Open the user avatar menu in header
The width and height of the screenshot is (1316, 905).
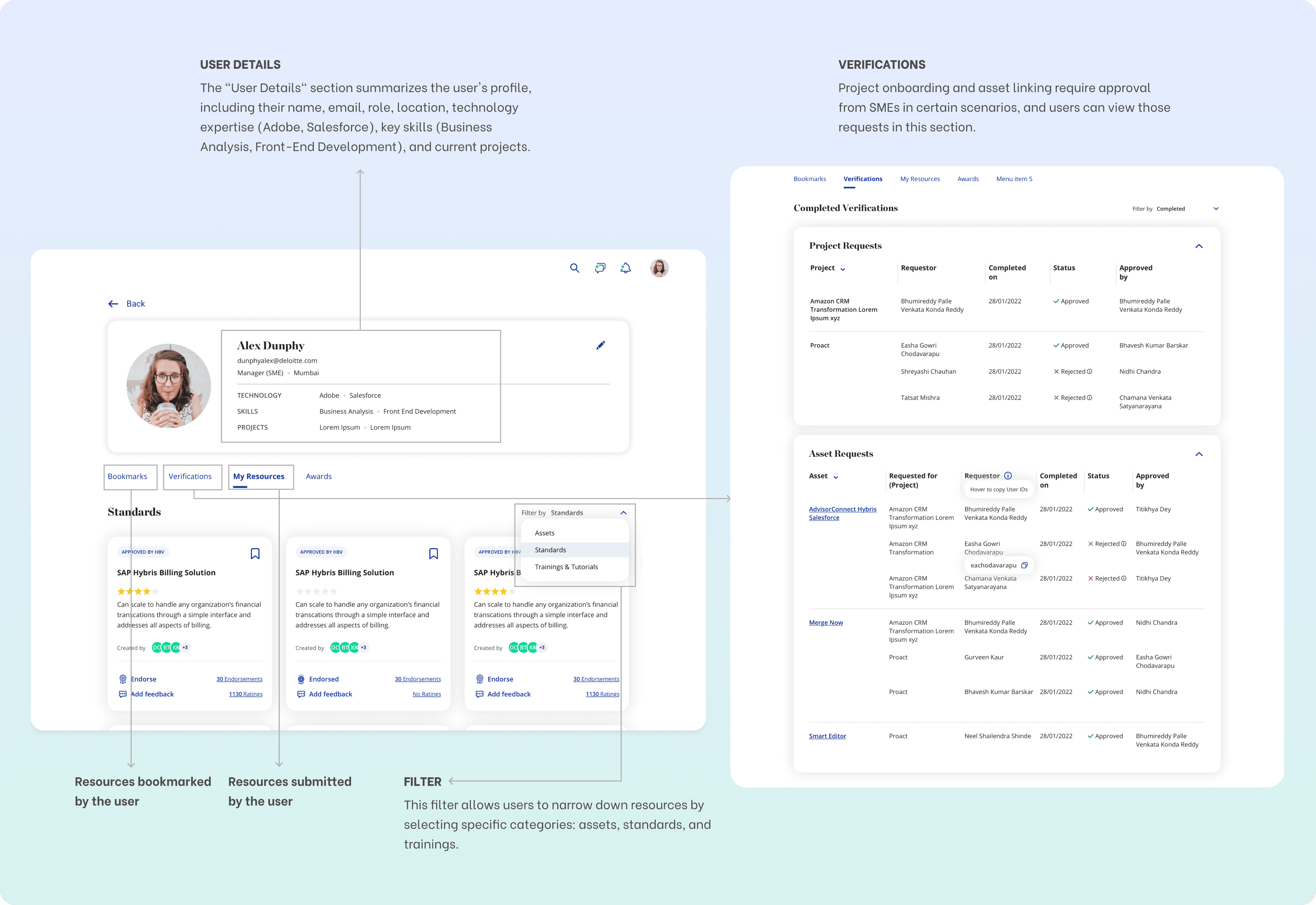click(x=659, y=268)
